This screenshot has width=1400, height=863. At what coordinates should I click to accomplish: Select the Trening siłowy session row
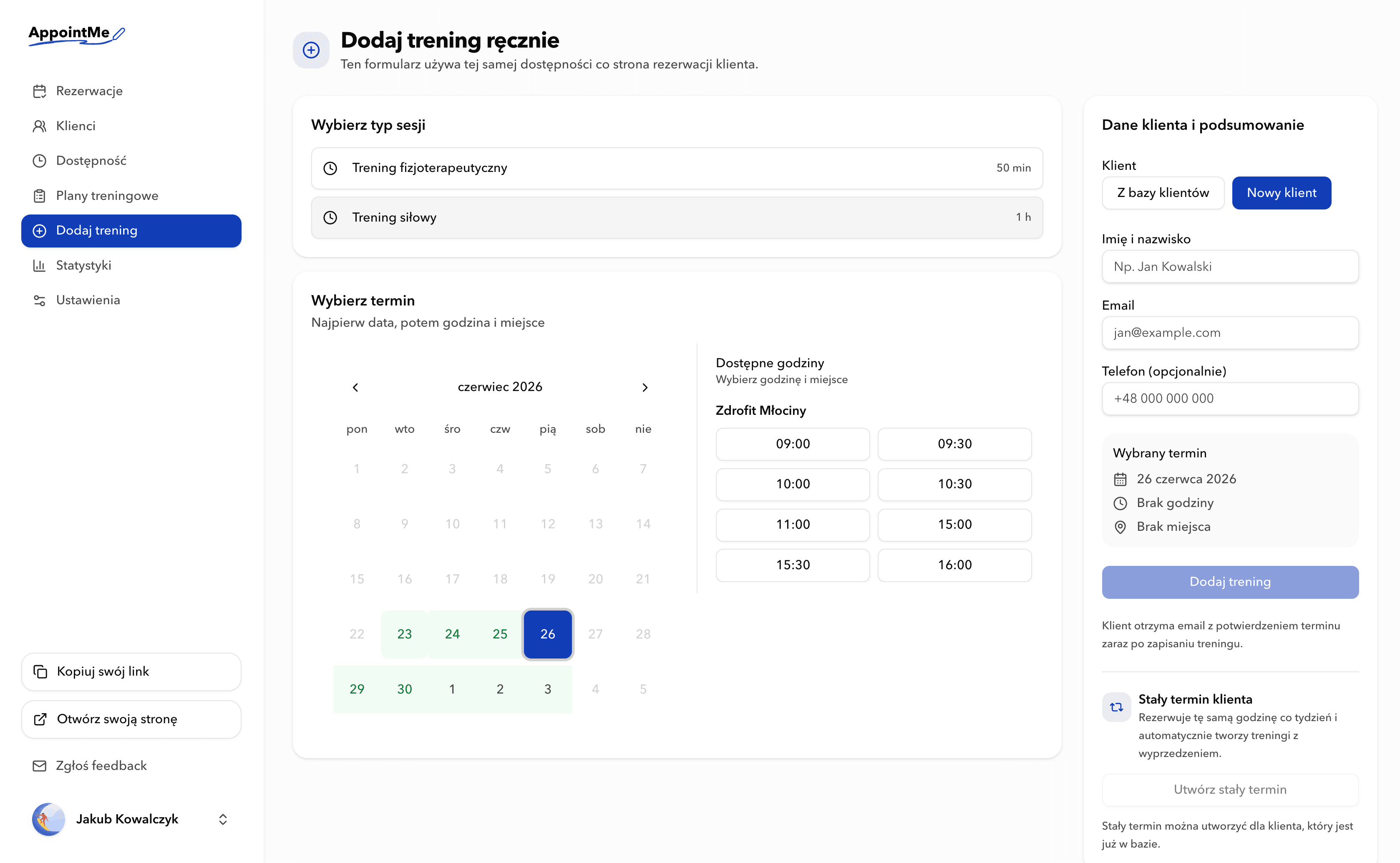point(677,217)
